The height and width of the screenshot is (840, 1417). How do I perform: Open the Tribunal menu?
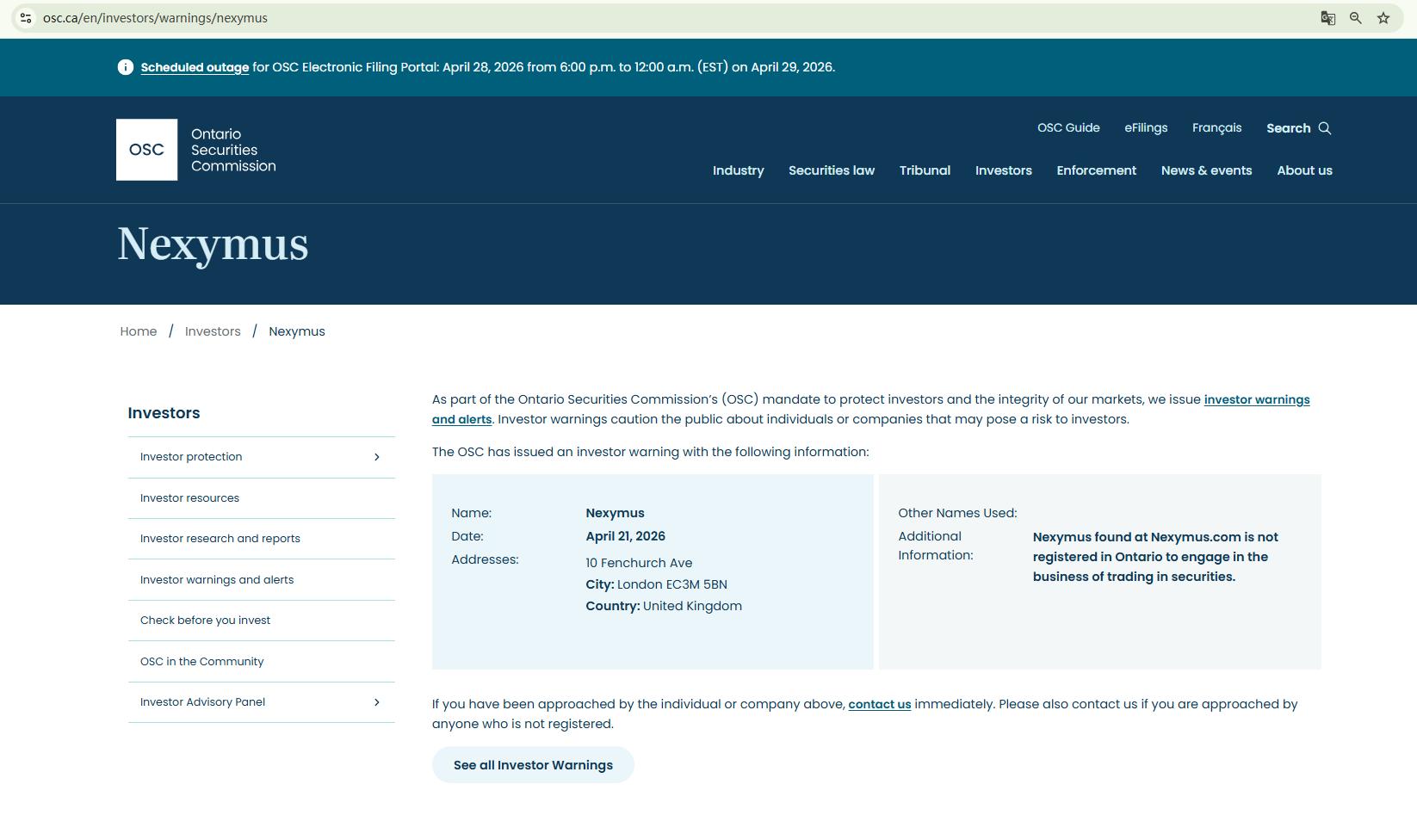point(925,170)
